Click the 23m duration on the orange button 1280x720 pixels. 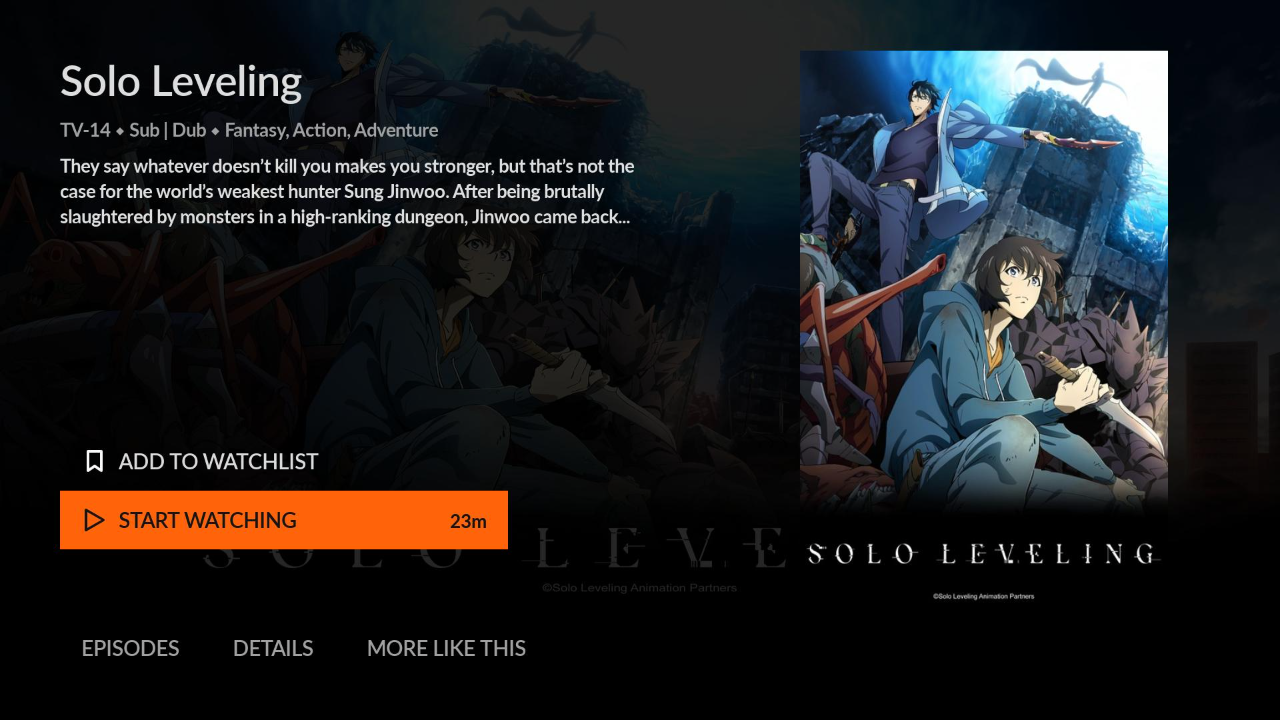point(468,521)
